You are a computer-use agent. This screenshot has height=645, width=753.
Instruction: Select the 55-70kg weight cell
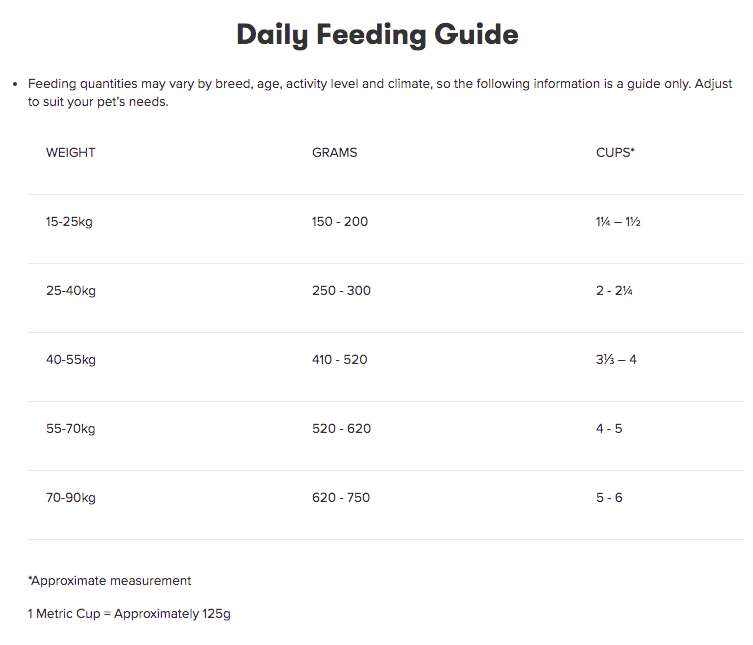[71, 429]
